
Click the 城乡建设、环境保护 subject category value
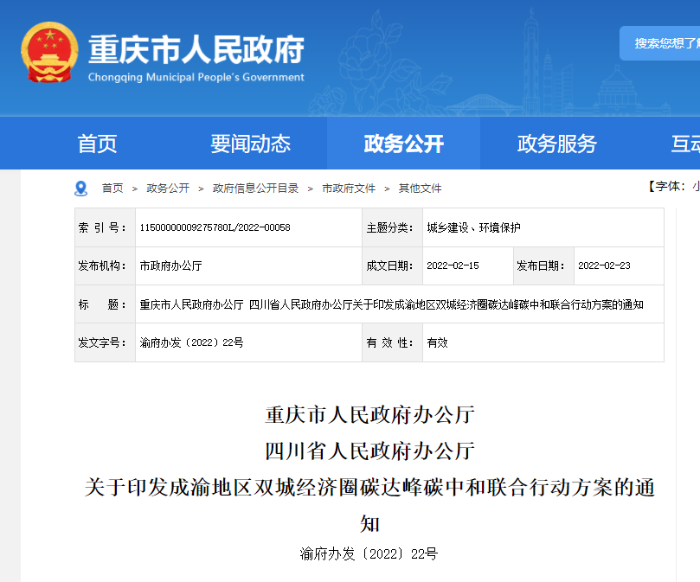473,228
